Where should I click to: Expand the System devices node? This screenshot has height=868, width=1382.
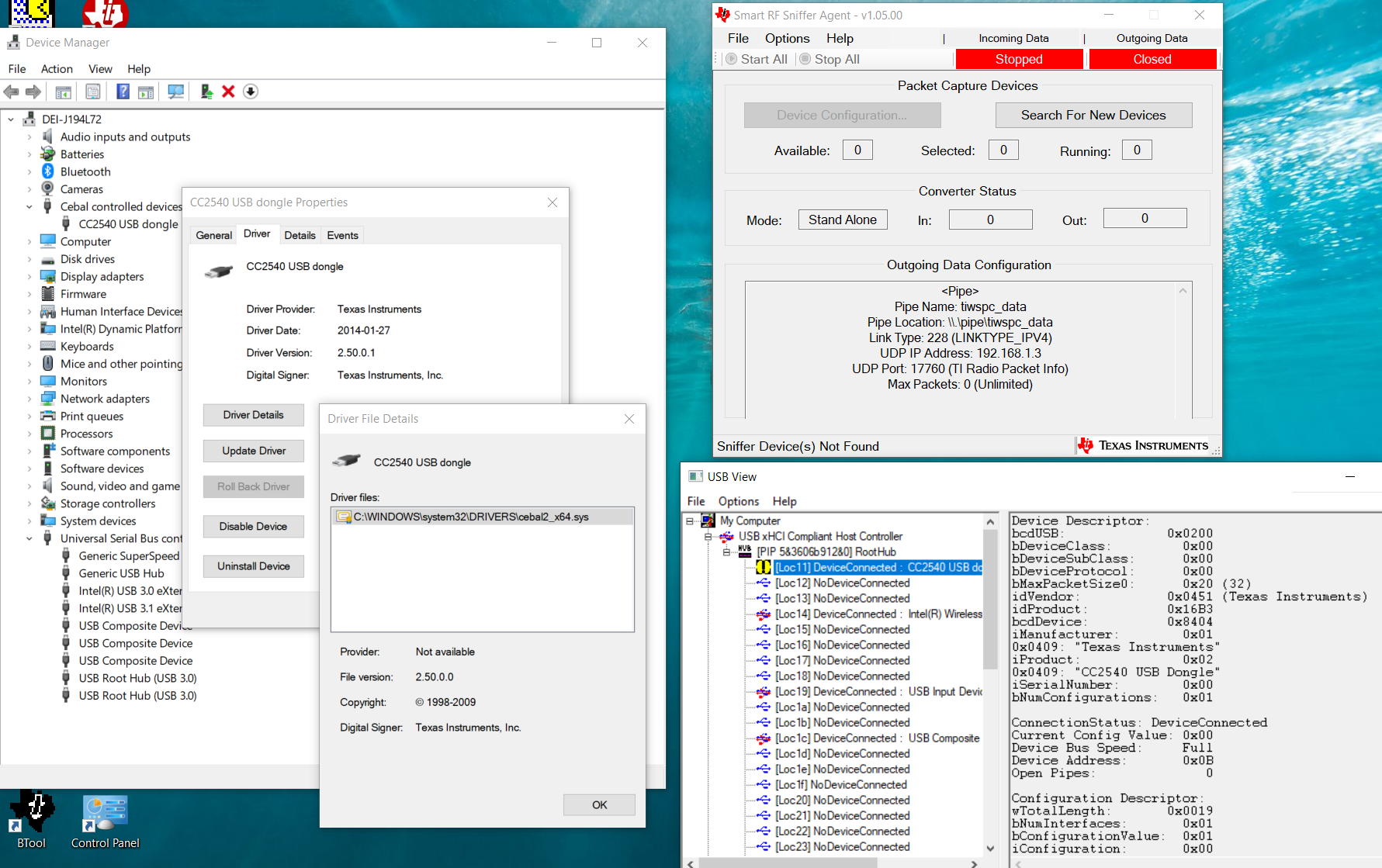pos(29,520)
